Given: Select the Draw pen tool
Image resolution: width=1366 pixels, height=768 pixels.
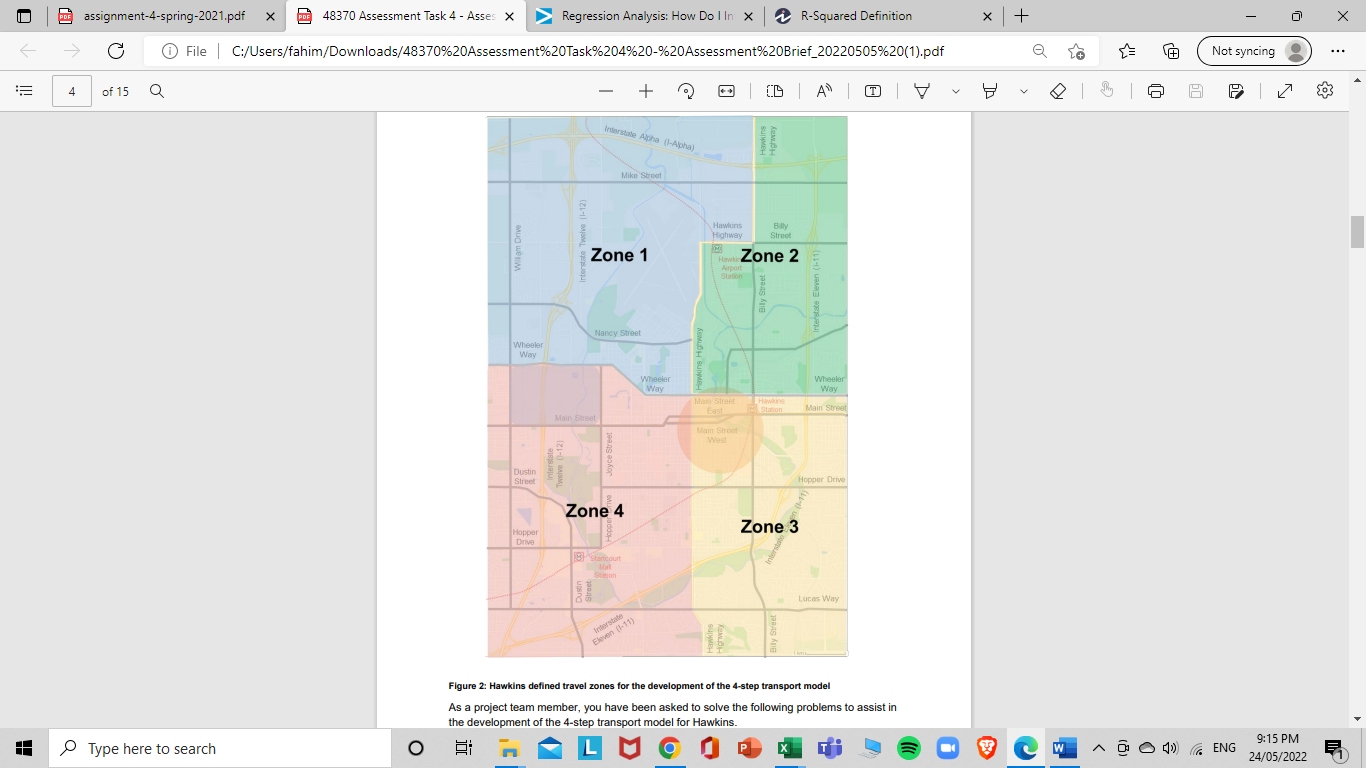Looking at the screenshot, I should [922, 91].
